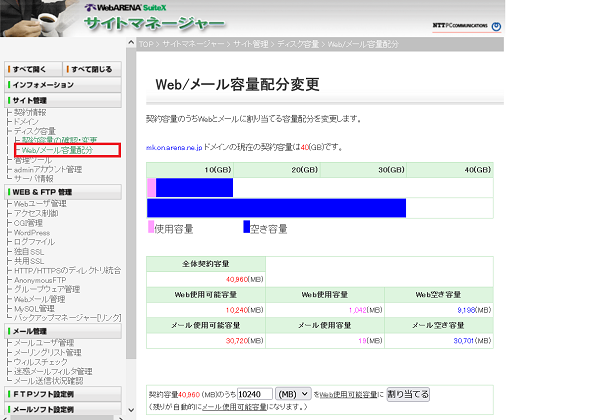
Task: Click the capacity value input field
Action: (258, 395)
